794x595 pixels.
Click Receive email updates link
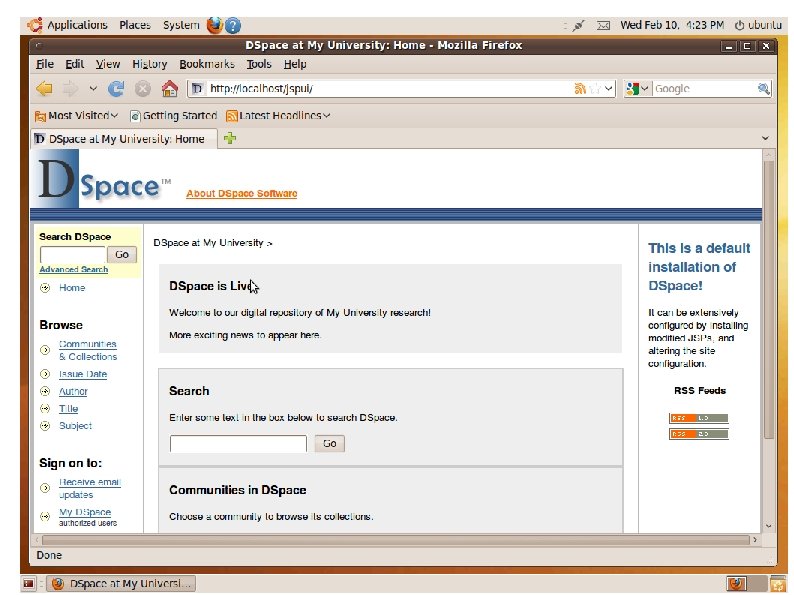pos(90,488)
